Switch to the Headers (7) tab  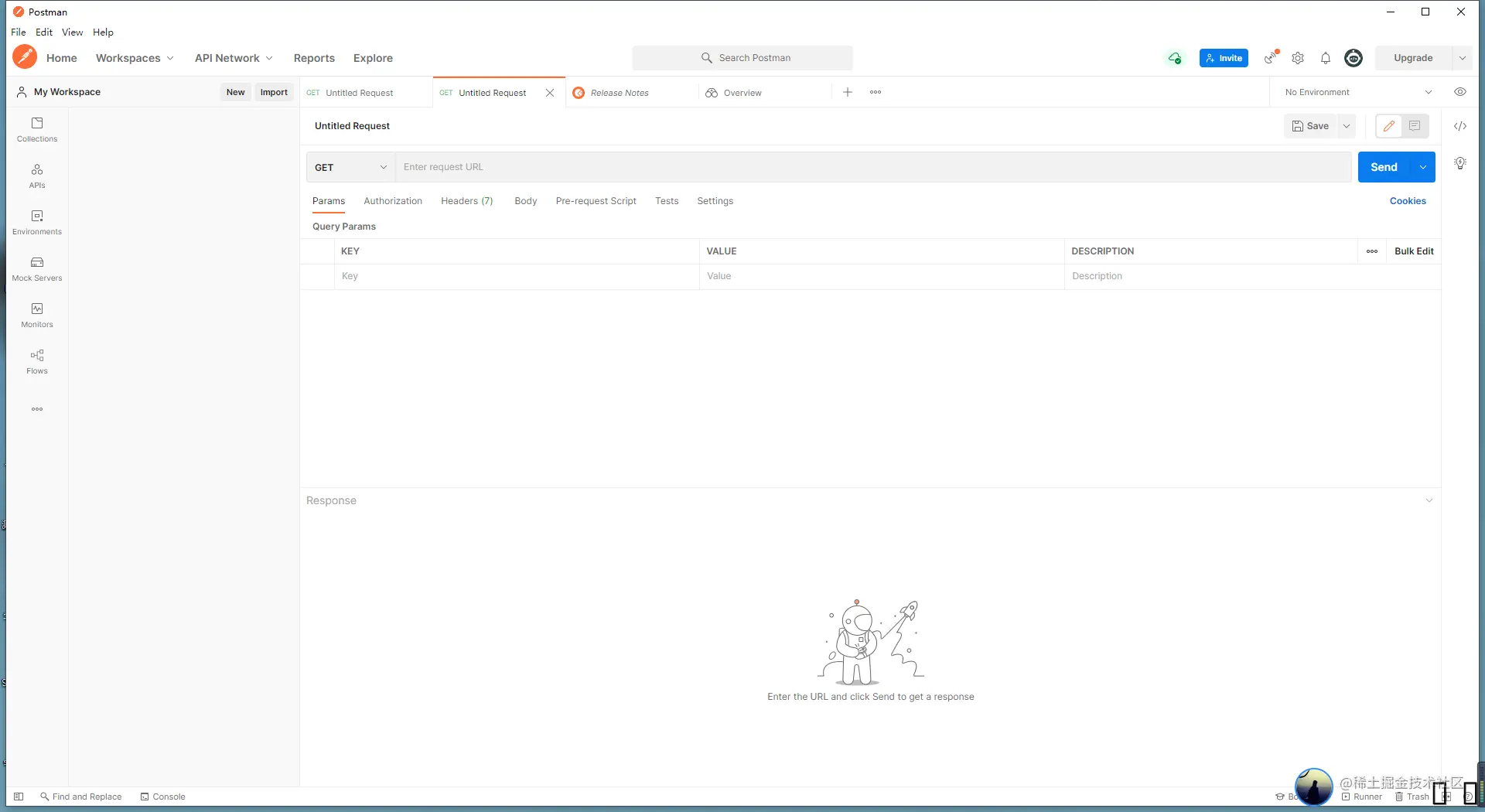point(467,201)
